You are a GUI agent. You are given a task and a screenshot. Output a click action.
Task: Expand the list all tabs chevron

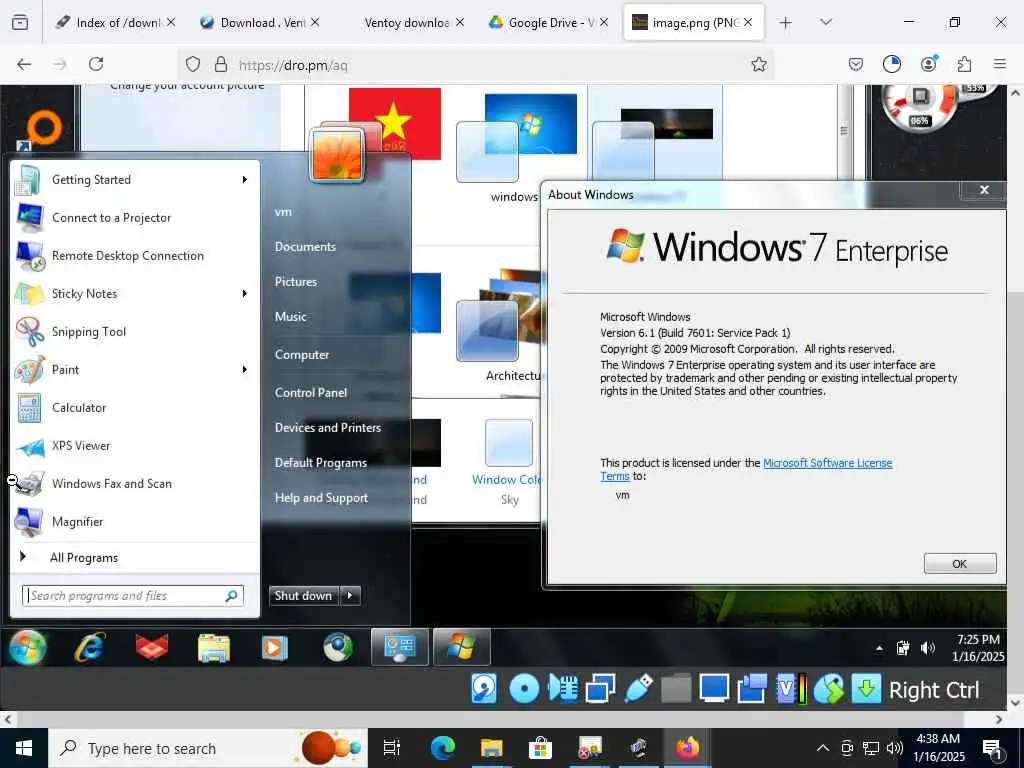[825, 23]
